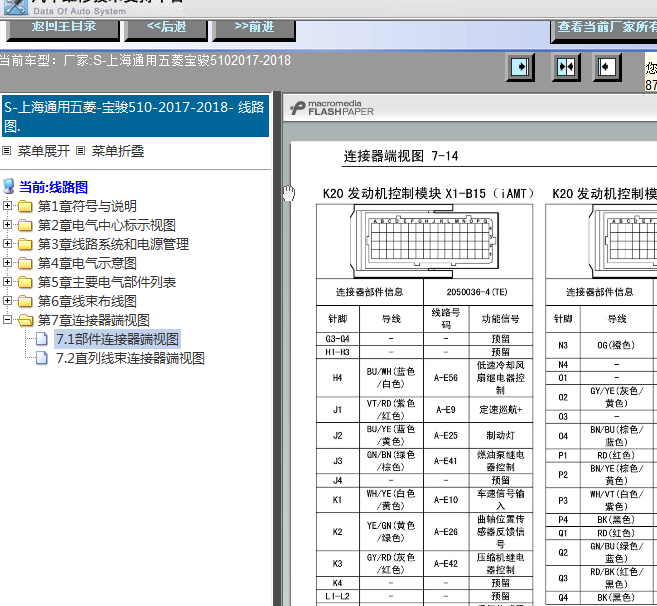Click the 连接器端视图 7-14 page title
Viewport: 657px width, 606px height.
coord(401,156)
